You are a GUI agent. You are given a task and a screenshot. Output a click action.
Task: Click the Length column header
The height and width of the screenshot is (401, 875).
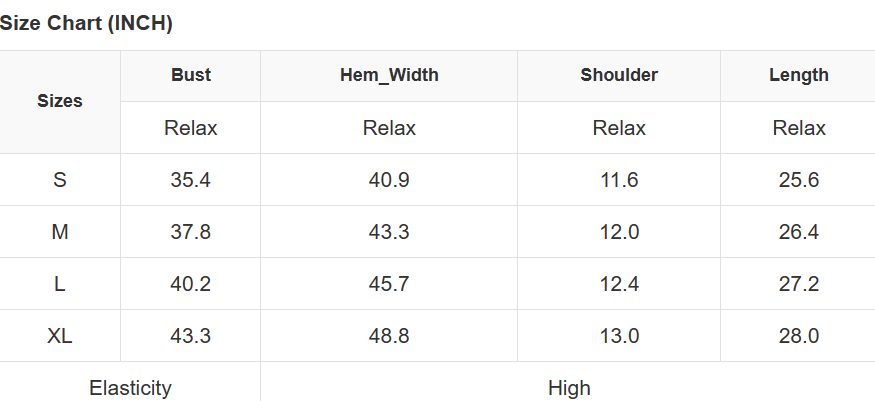pos(799,75)
